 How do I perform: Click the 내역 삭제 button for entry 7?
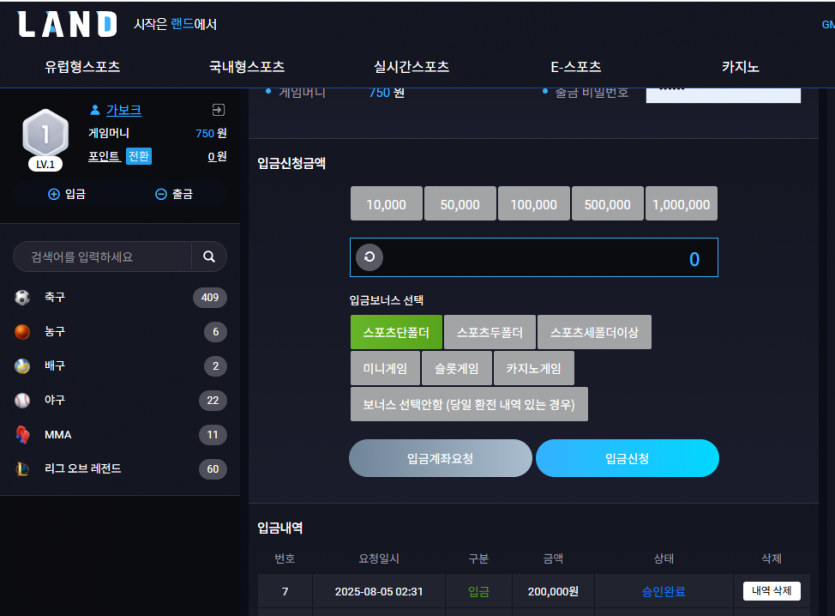tap(772, 591)
